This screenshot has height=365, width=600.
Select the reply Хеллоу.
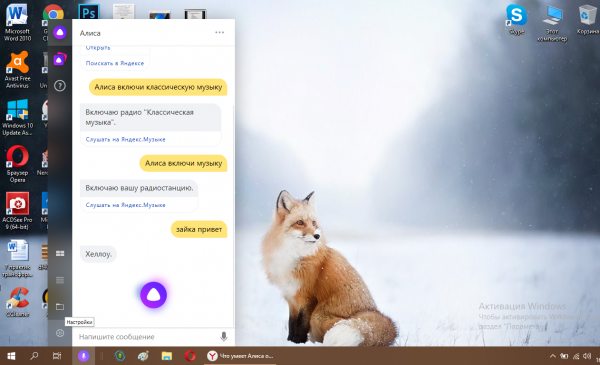click(98, 254)
